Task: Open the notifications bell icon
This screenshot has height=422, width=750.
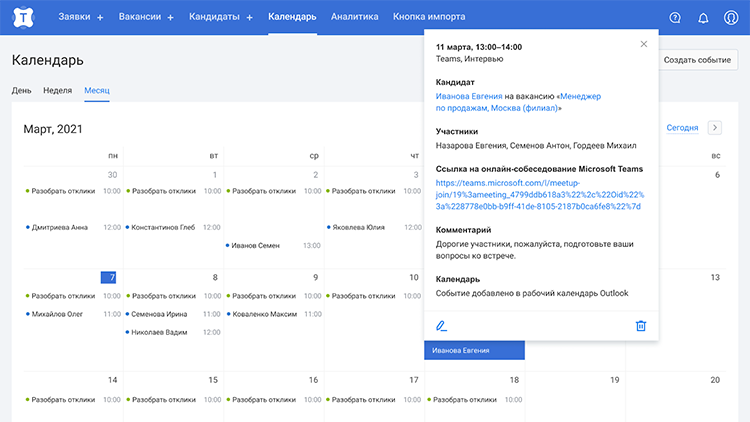Action: pos(703,17)
